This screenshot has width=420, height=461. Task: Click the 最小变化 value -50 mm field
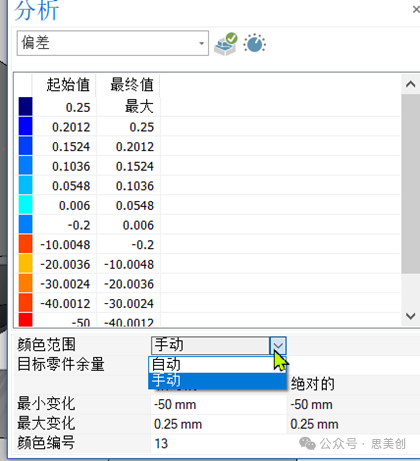219,405
